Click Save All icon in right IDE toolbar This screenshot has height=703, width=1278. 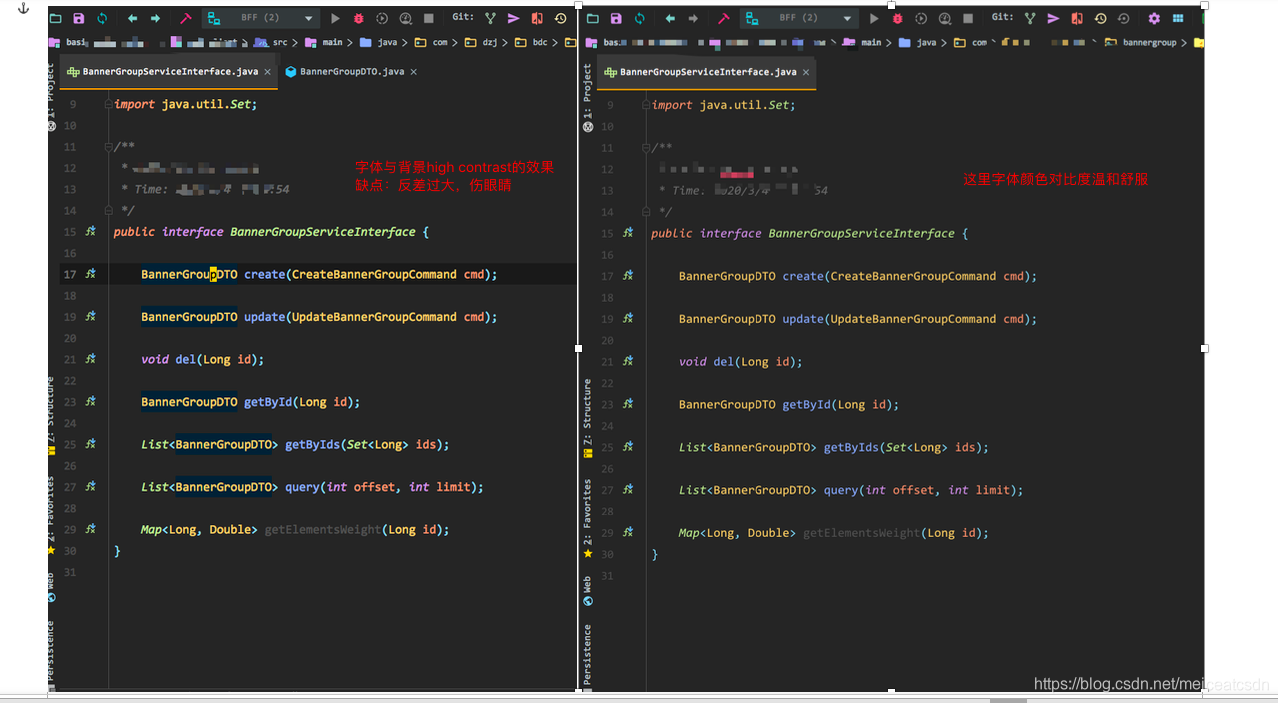[616, 18]
